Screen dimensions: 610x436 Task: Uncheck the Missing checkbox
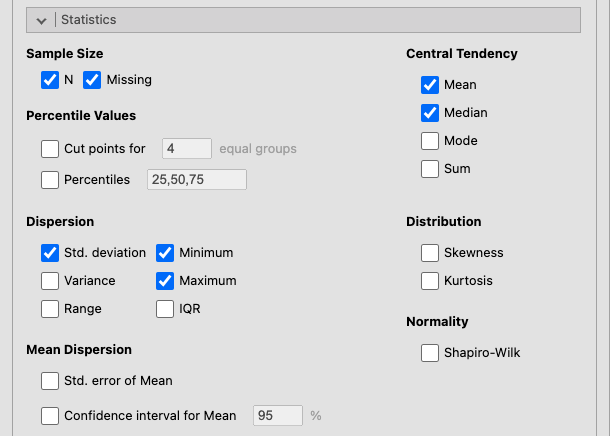(x=92, y=79)
